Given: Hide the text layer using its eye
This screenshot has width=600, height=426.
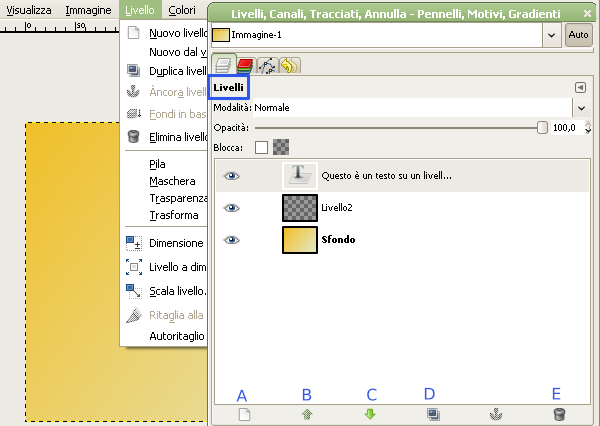Looking at the screenshot, I should pyautogui.click(x=232, y=175).
